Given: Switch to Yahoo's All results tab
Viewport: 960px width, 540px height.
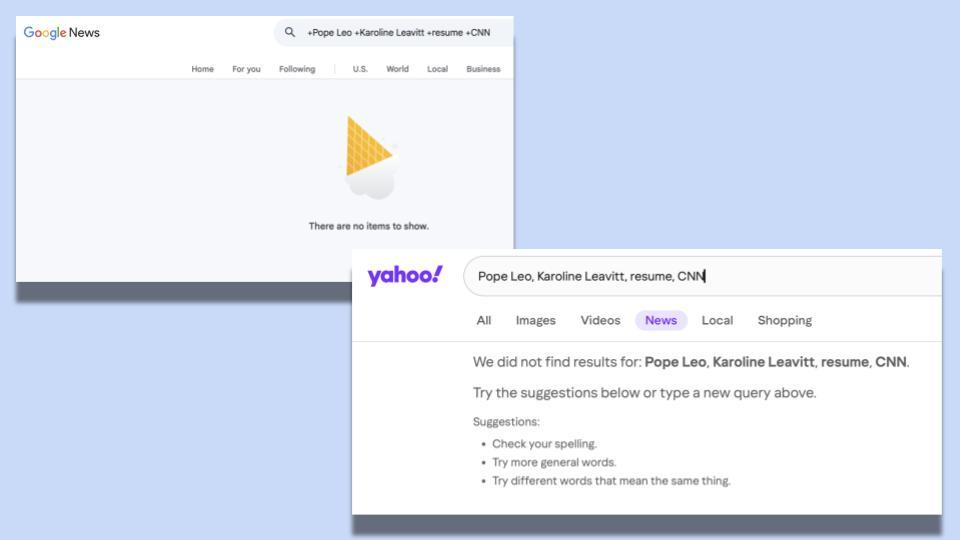Looking at the screenshot, I should (x=484, y=320).
